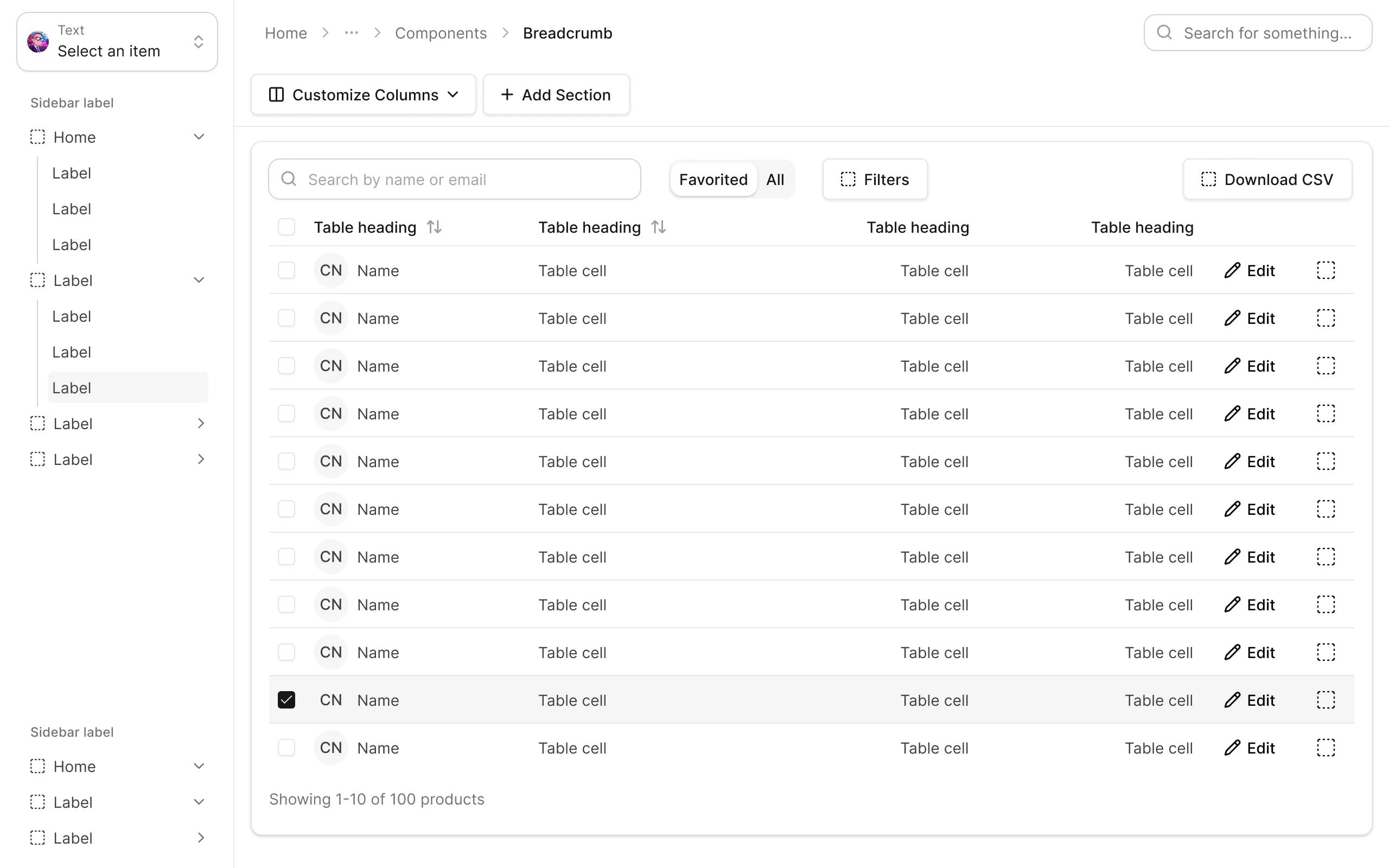
Task: Toggle the Label down-chevron in lower sidebar section
Action: tap(199, 802)
